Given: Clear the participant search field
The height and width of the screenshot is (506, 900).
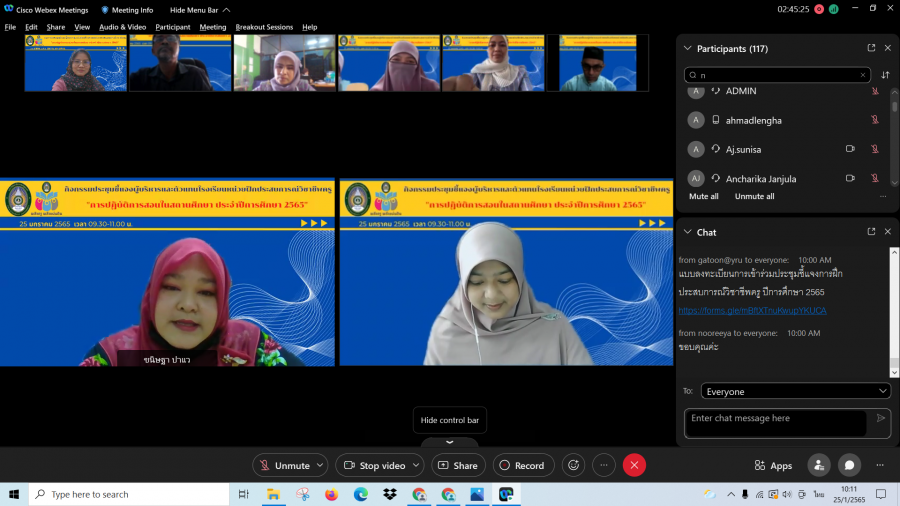Looking at the screenshot, I should (863, 75).
